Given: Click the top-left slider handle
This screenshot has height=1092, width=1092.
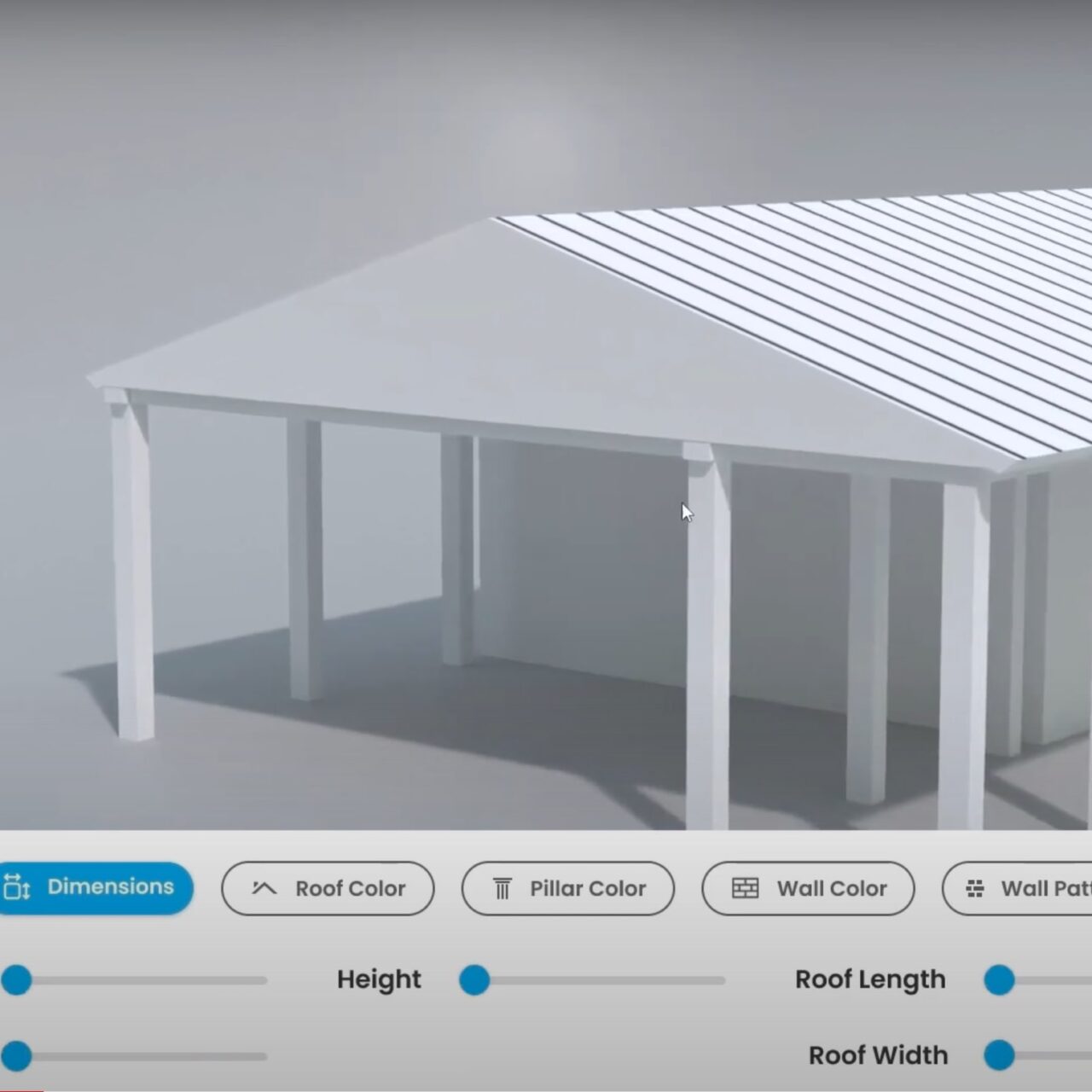Looking at the screenshot, I should tap(19, 982).
